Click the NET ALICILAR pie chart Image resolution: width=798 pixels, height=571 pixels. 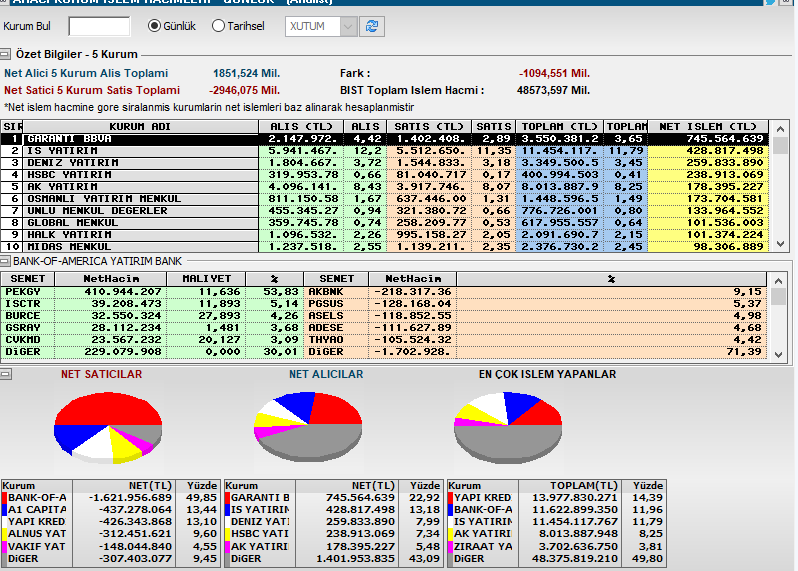coord(308,426)
